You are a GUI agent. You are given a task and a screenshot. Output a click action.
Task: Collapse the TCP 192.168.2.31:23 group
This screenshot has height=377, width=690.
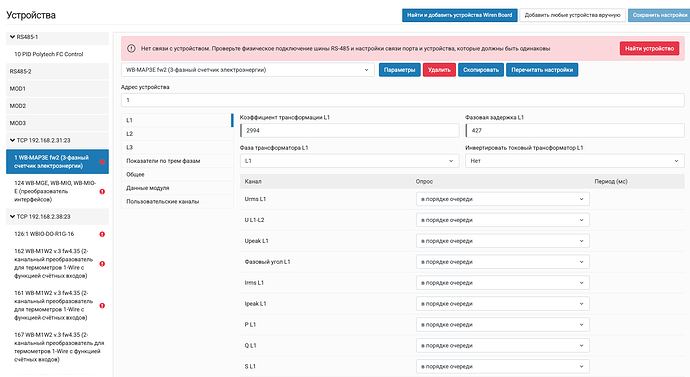pyautogui.click(x=12, y=140)
